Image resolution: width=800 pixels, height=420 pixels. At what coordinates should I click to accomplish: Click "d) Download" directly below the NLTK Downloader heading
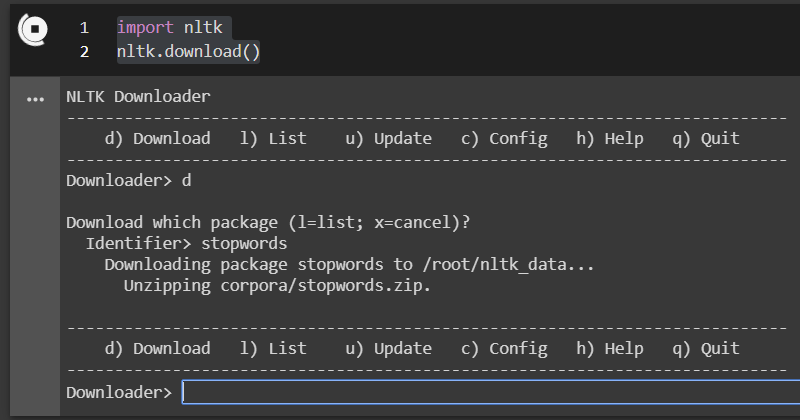point(157,138)
